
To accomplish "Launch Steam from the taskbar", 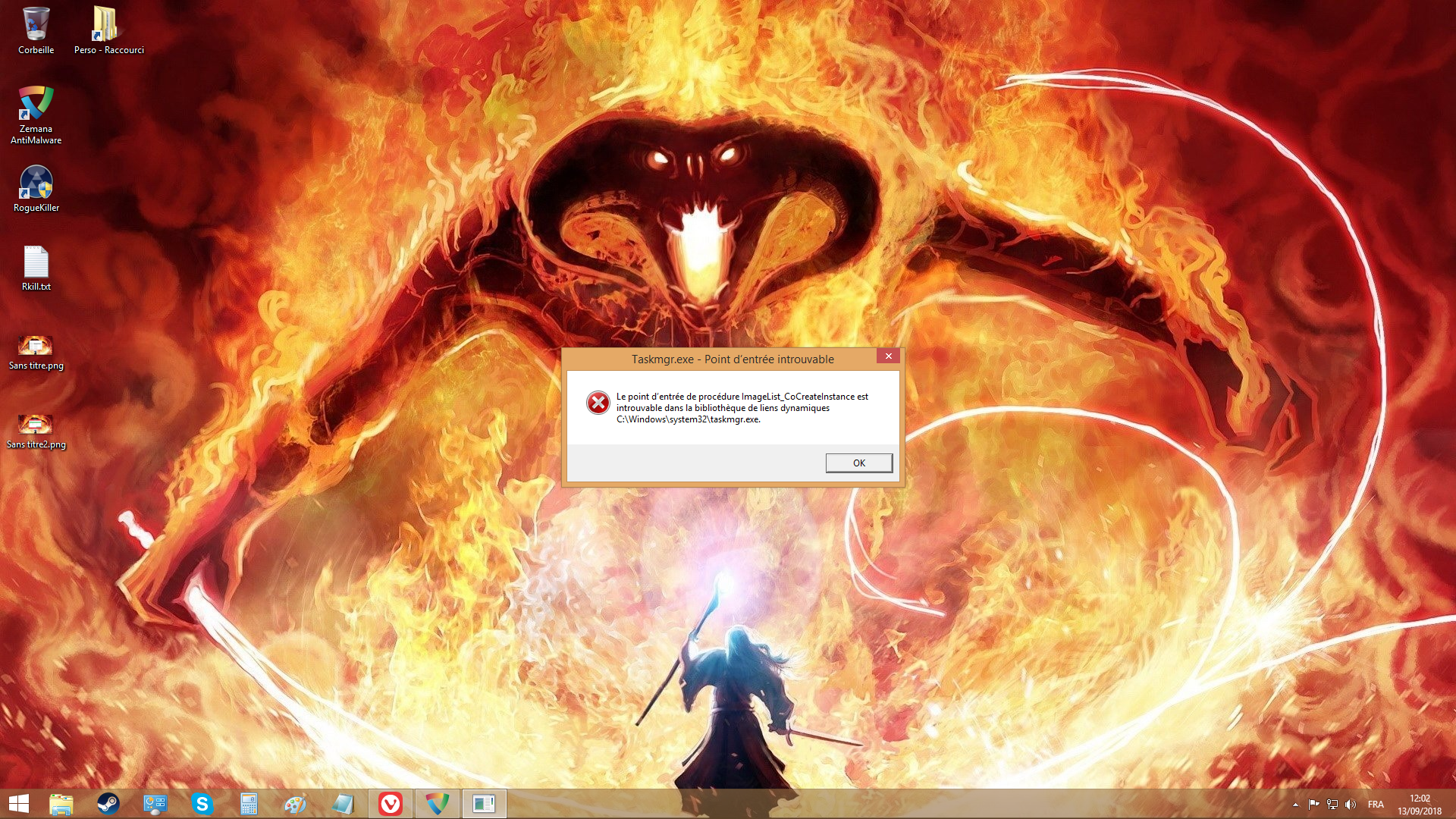I will [108, 804].
